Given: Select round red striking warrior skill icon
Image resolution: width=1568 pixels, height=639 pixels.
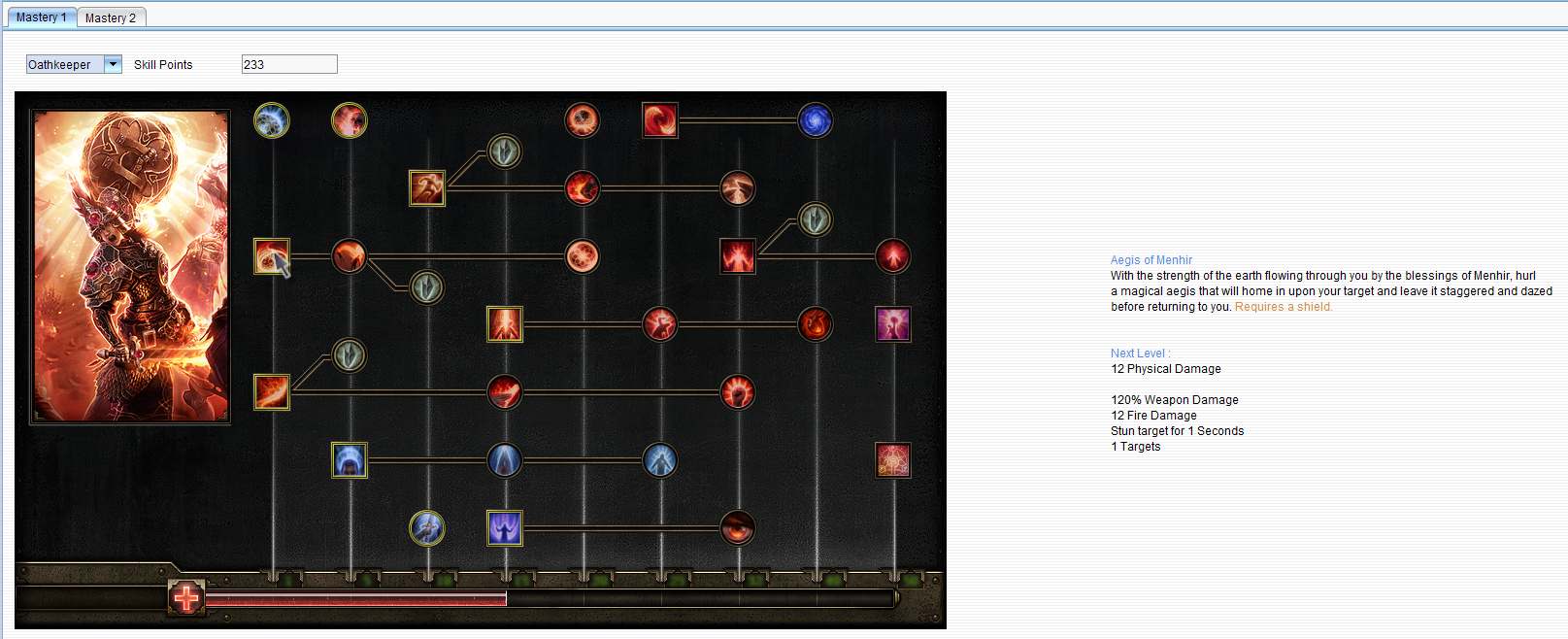Looking at the screenshot, I should tap(660, 324).
